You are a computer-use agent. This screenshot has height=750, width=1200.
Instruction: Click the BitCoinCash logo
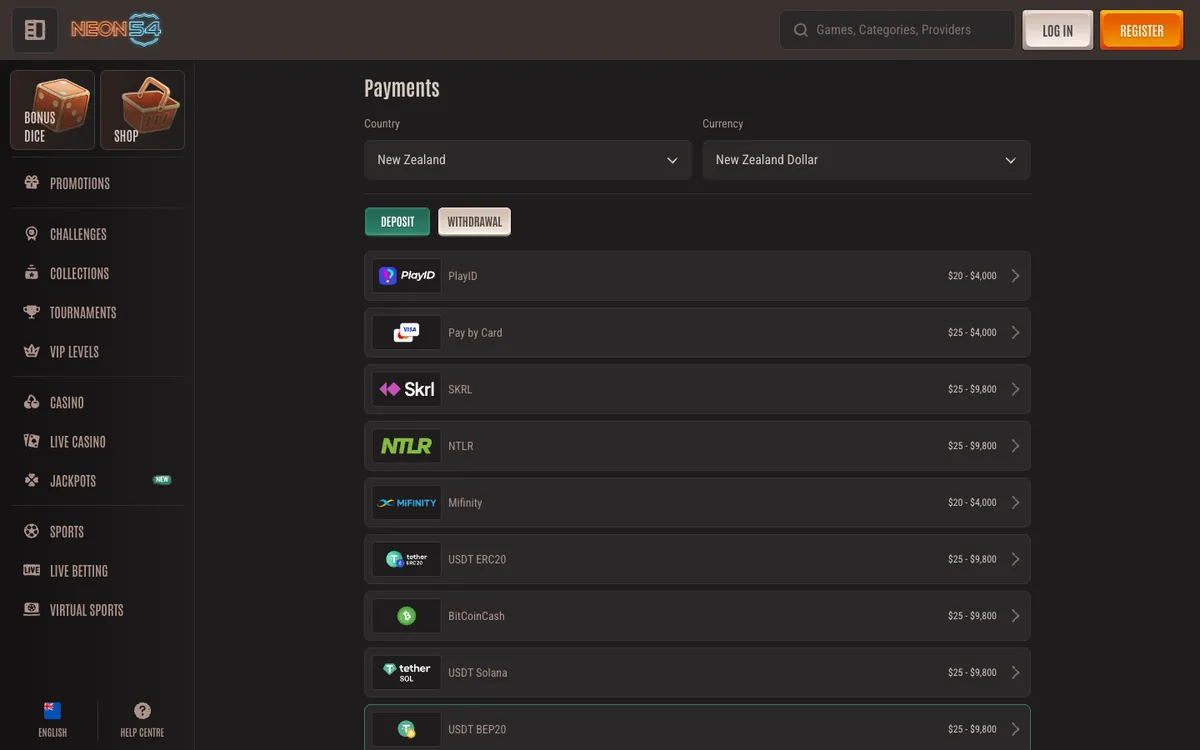pos(406,616)
